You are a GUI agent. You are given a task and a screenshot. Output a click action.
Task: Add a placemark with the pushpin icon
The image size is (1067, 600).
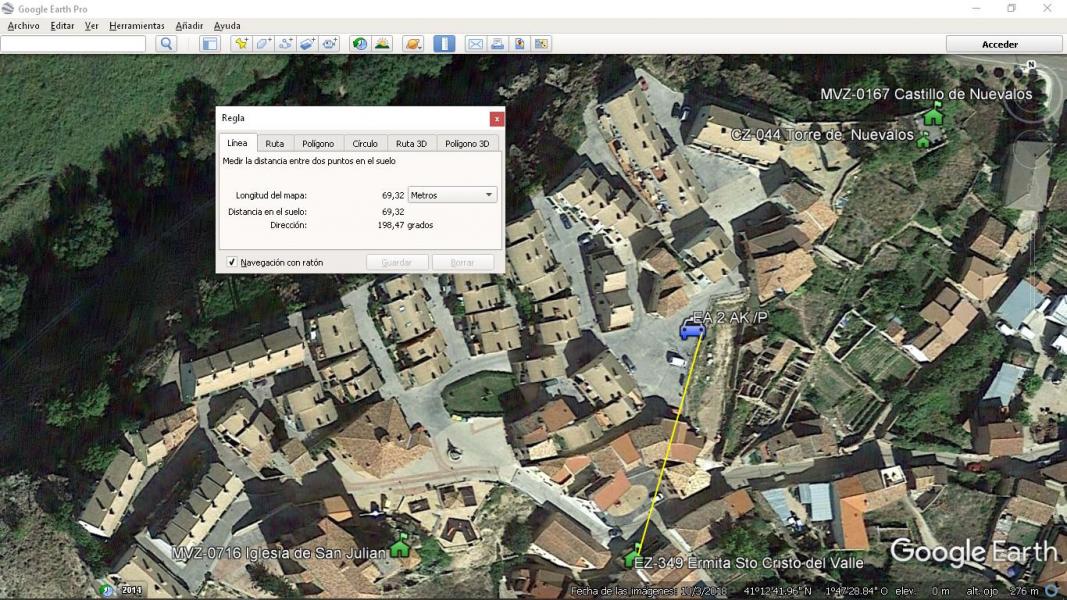click(240, 44)
